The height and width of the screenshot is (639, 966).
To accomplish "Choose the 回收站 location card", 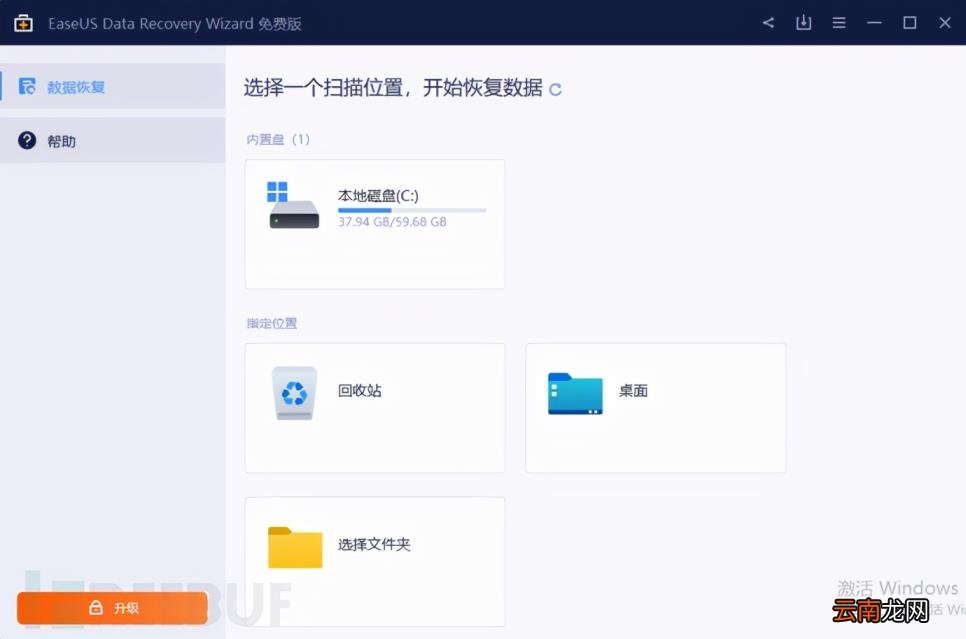I will click(375, 408).
